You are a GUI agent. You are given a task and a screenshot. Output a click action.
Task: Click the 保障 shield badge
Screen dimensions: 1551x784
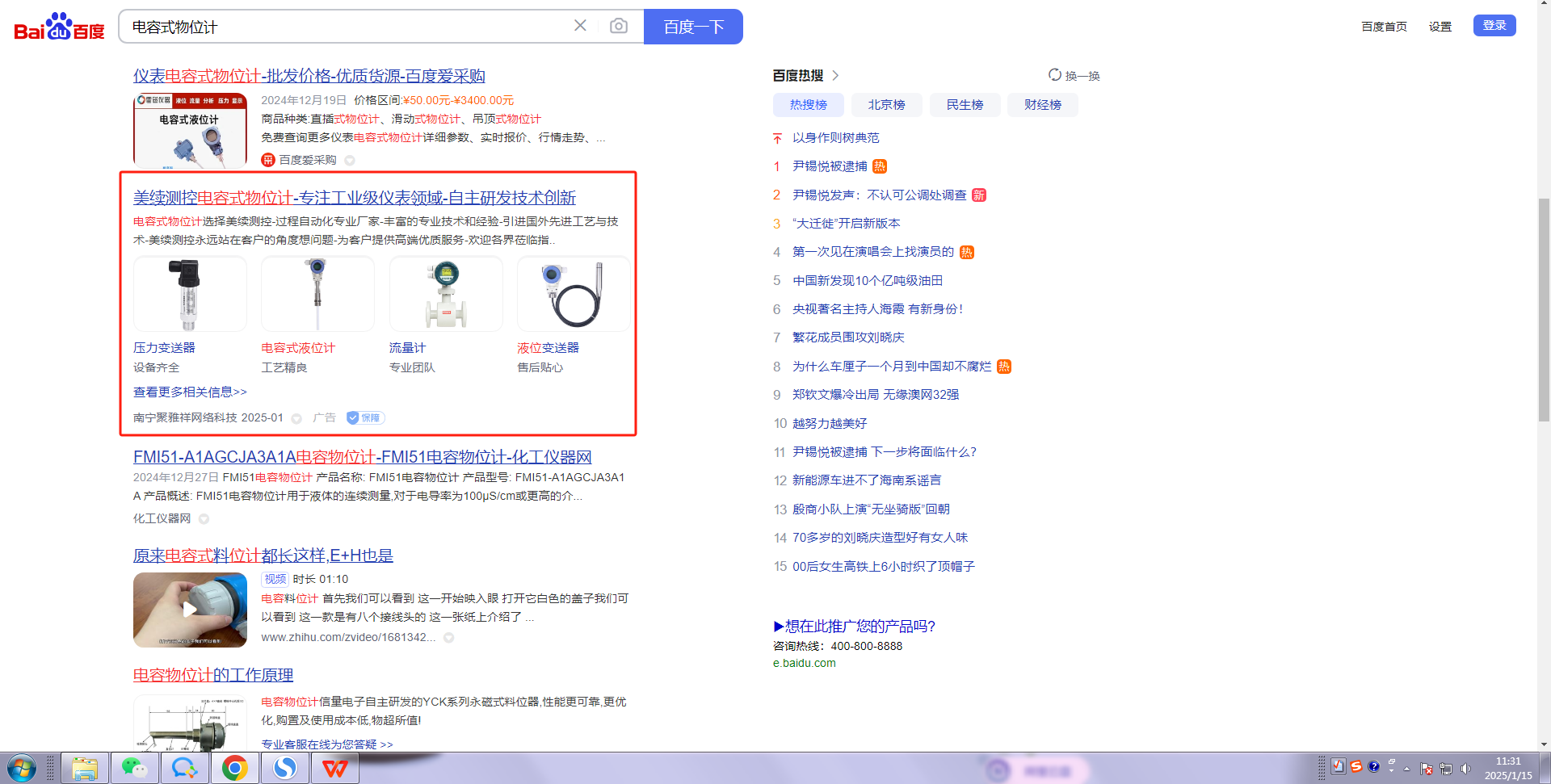366,417
